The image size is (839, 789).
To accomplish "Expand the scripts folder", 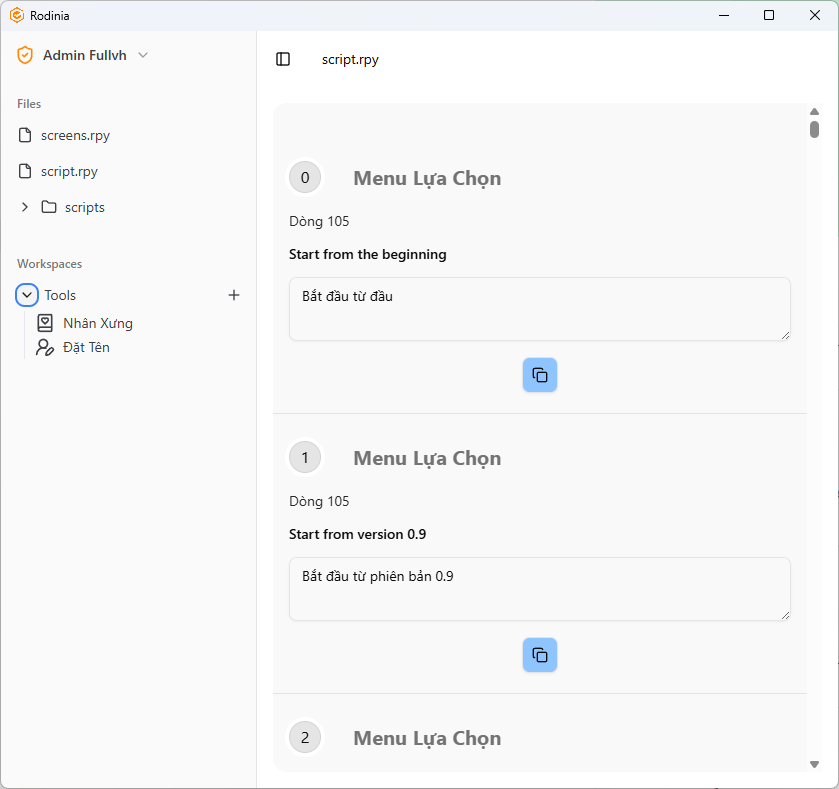I will point(25,207).
